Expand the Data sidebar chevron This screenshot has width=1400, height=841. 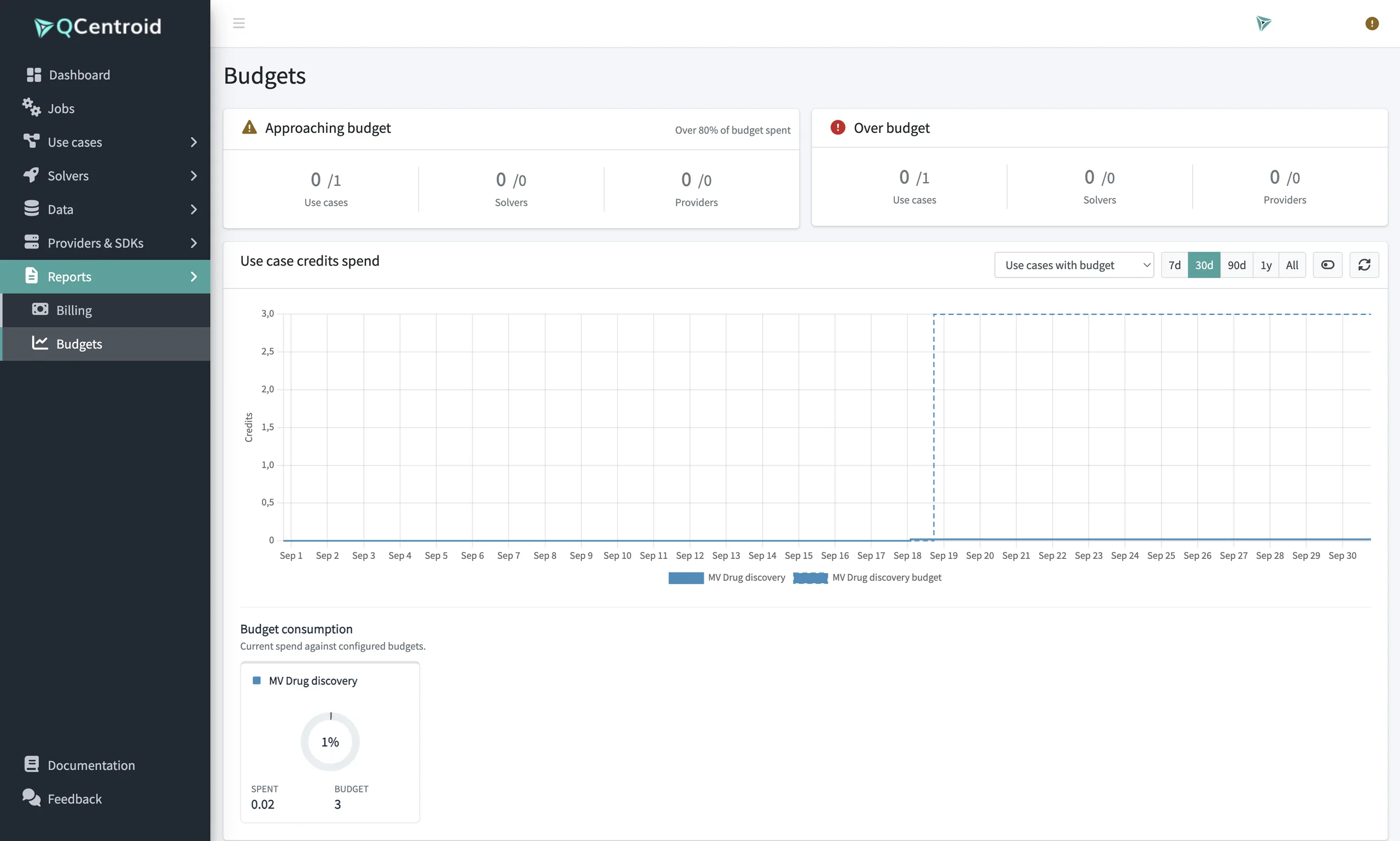[x=194, y=209]
